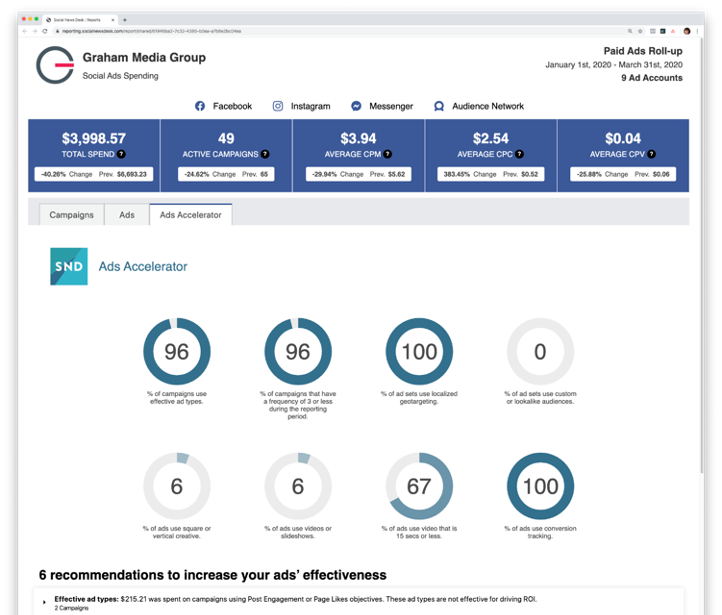Click the Audience Network icon
722x615 pixels.
click(439, 106)
